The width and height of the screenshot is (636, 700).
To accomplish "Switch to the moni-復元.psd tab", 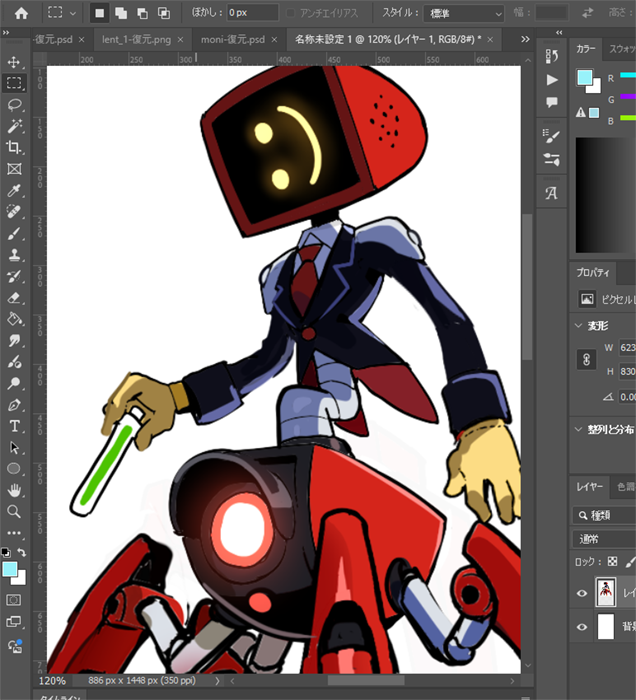I will [x=233, y=39].
